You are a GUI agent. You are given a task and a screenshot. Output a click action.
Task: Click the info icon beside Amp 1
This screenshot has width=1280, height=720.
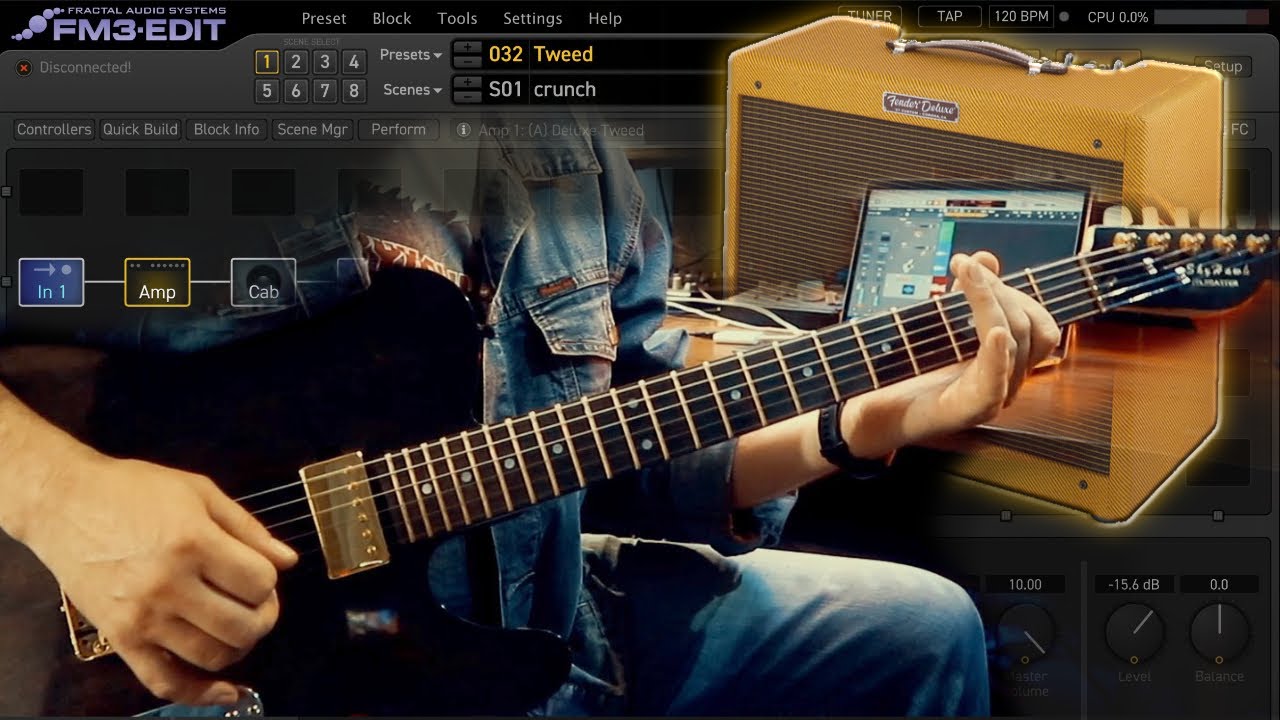tap(464, 130)
